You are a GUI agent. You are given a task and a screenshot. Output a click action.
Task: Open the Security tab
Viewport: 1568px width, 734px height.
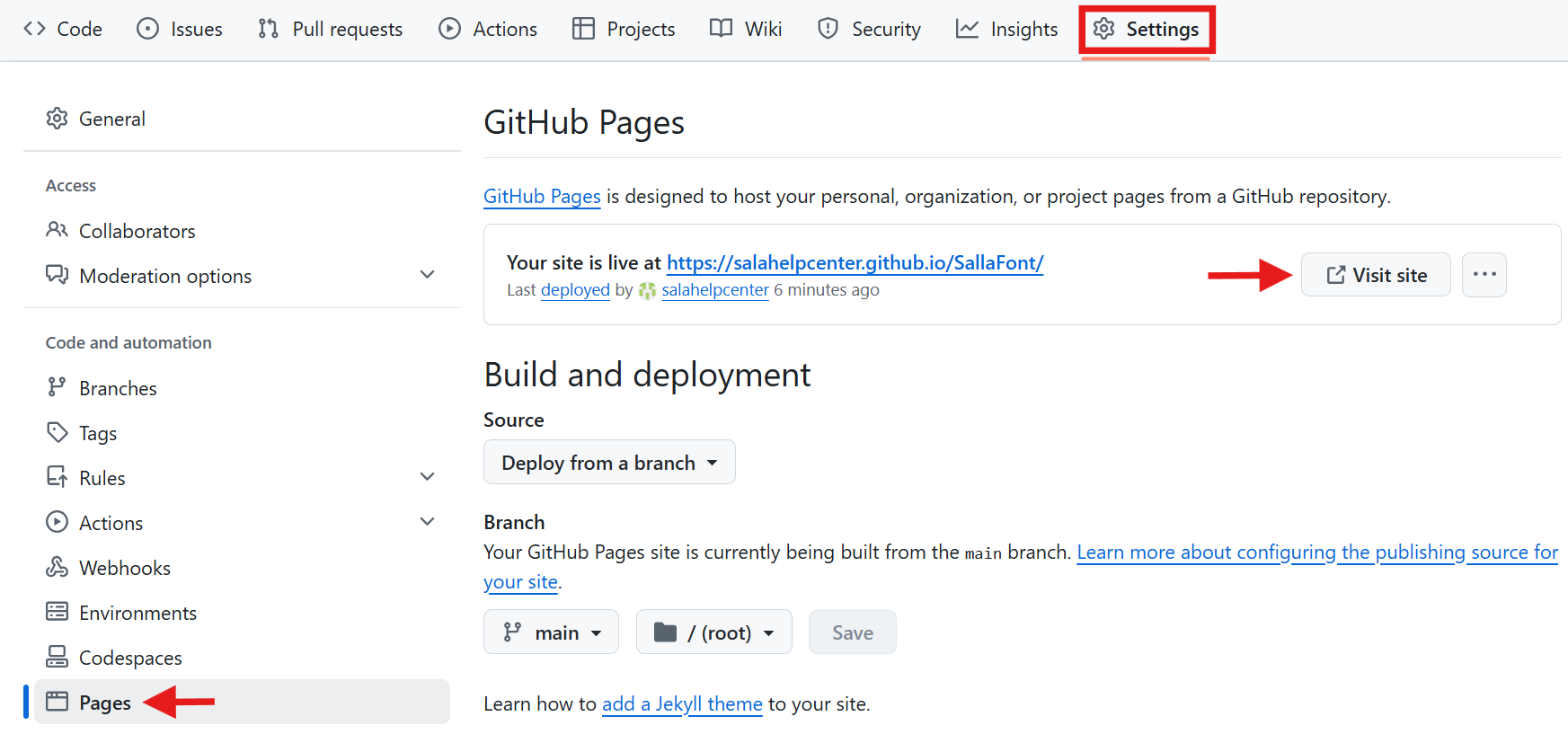pos(869,29)
